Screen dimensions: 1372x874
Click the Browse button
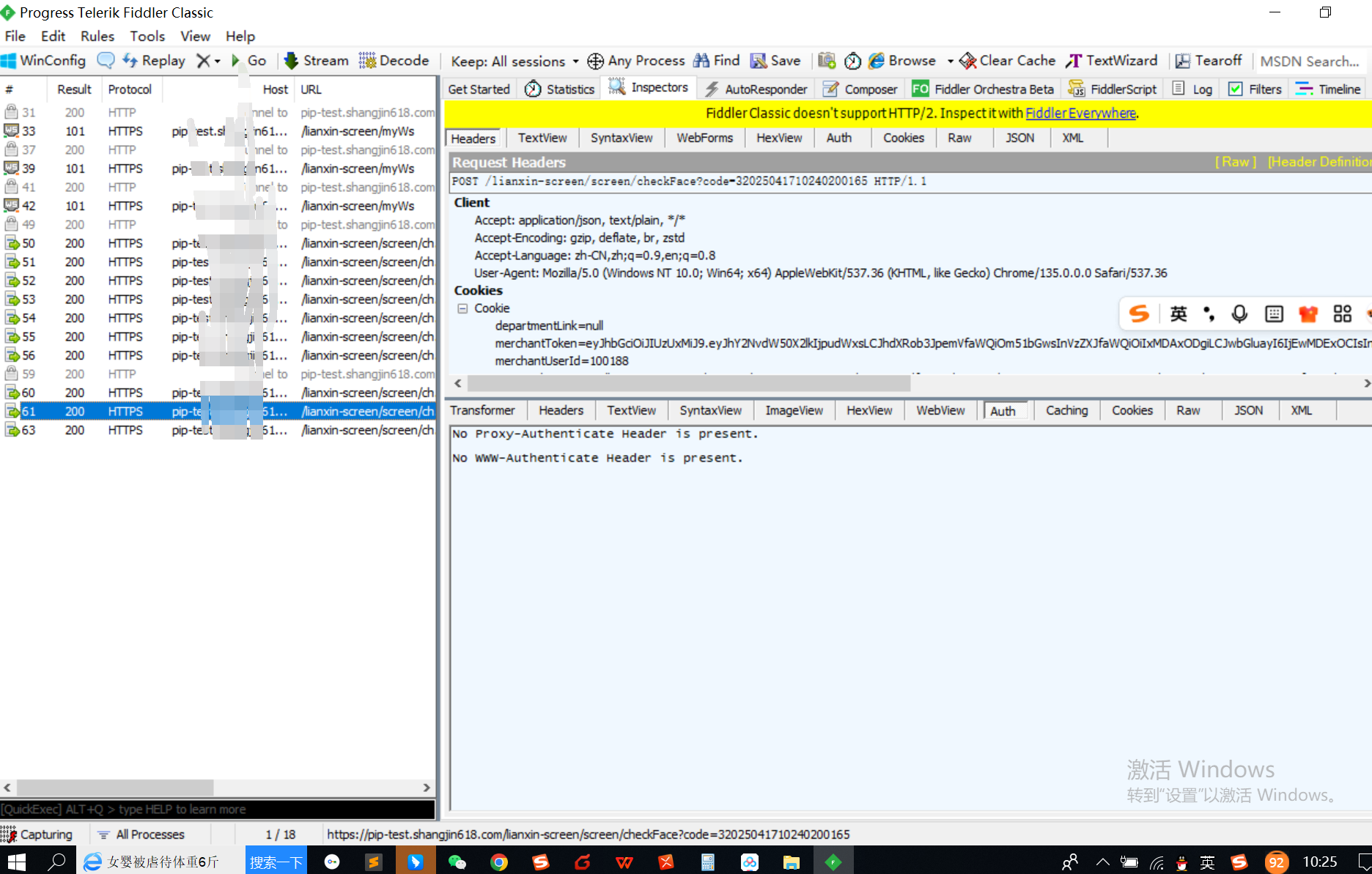tap(902, 61)
